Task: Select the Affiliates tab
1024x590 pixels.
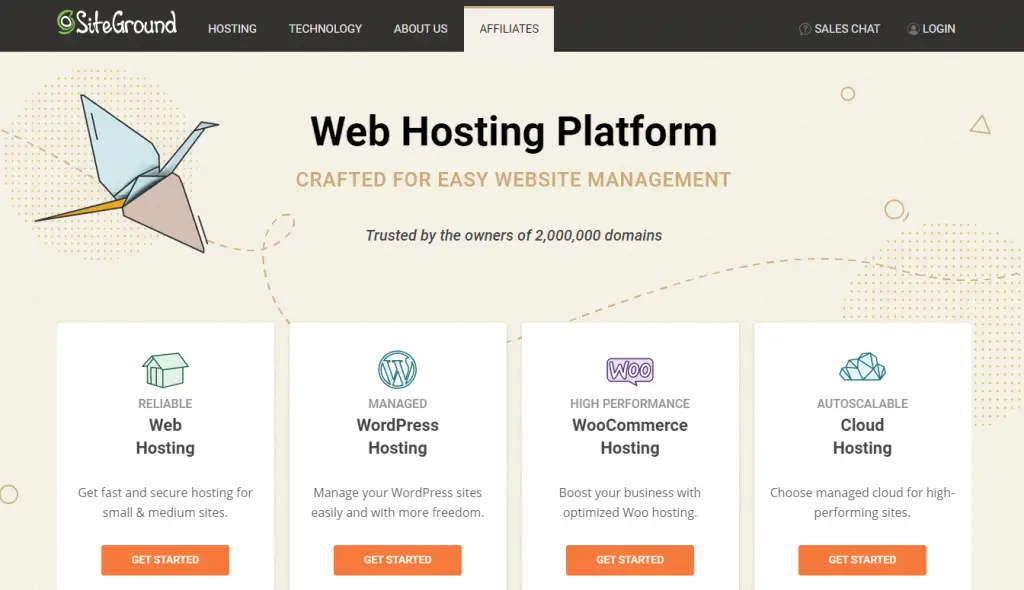Action: (x=509, y=29)
